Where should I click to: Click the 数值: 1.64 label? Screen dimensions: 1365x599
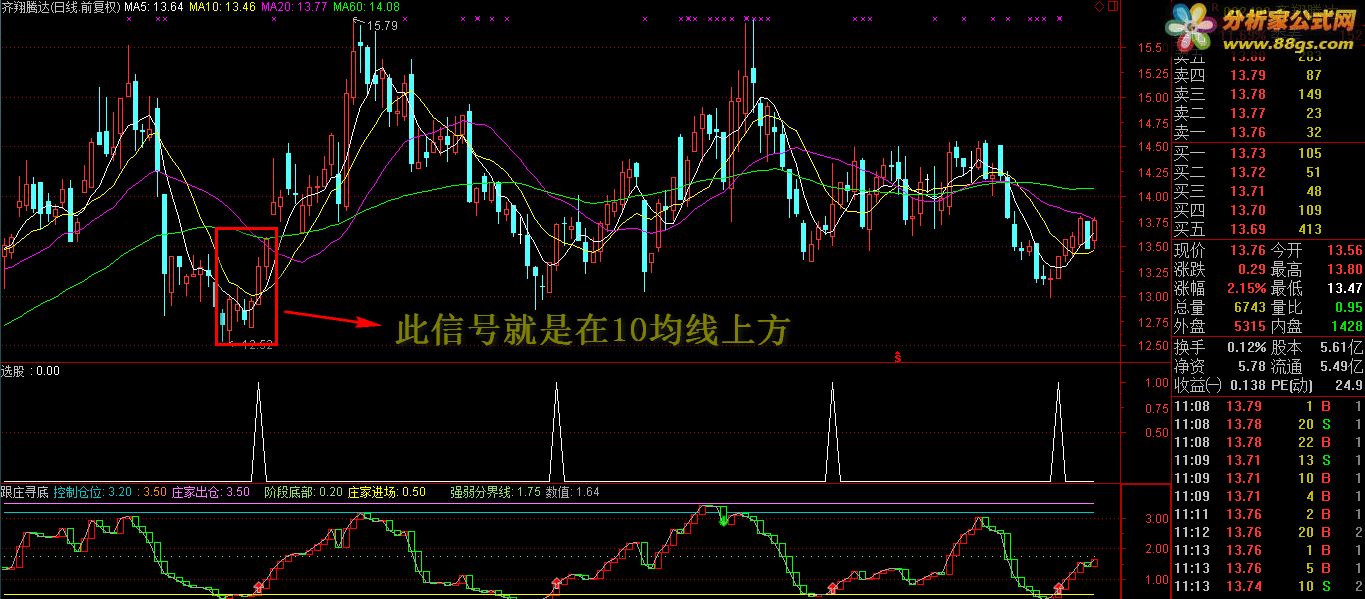(573, 492)
